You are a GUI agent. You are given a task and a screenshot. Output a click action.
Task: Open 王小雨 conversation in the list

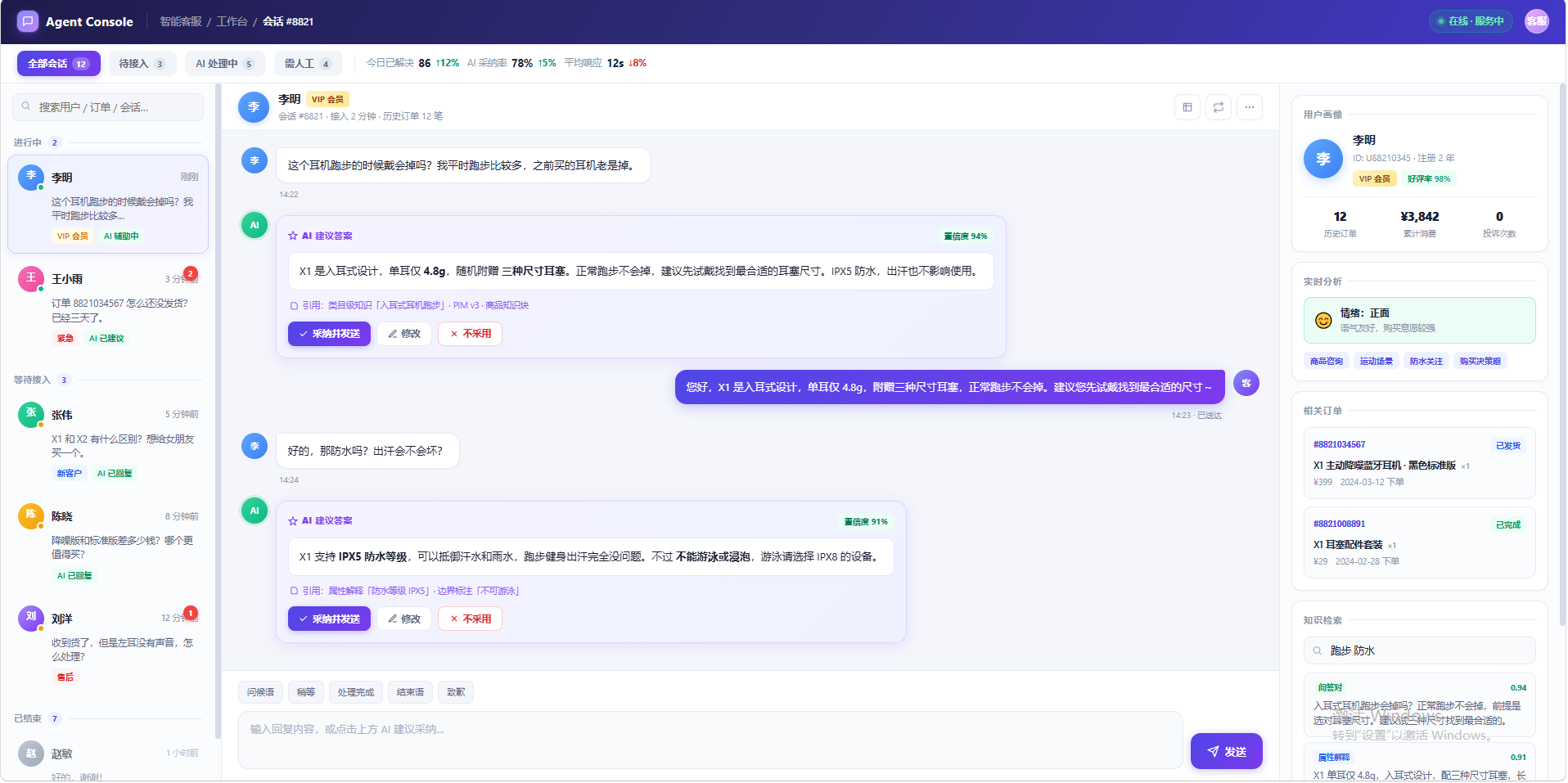[x=108, y=307]
